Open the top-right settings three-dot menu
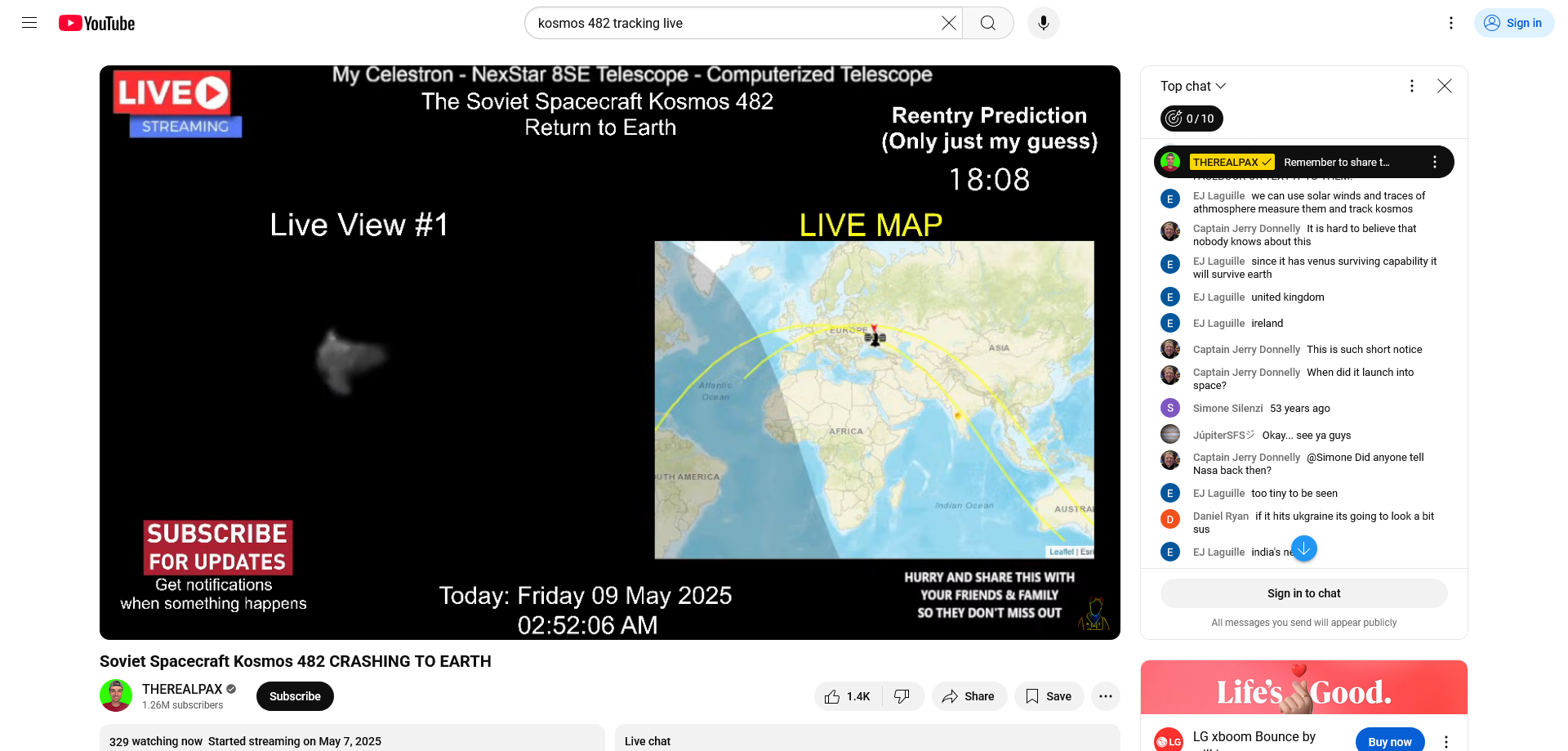This screenshot has width=1568, height=751. point(1450,23)
